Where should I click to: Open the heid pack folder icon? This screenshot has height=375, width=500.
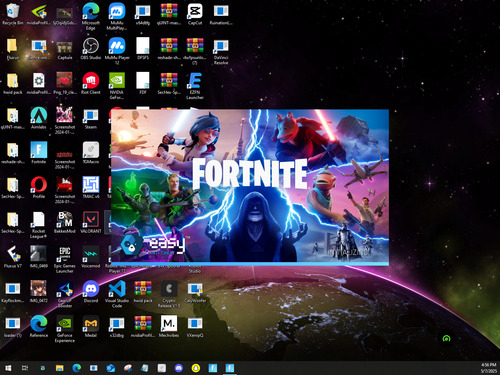point(12,83)
